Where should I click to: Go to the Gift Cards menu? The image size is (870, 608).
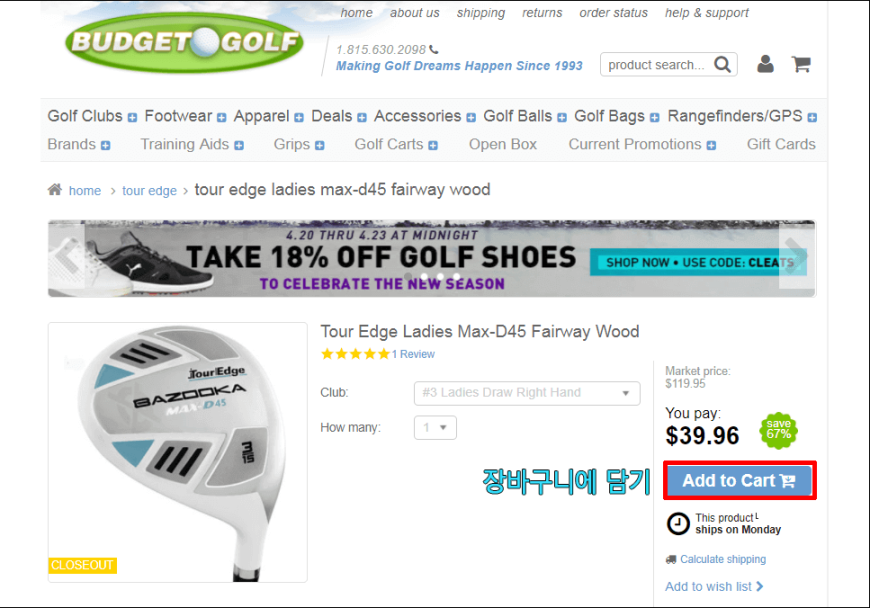[781, 144]
